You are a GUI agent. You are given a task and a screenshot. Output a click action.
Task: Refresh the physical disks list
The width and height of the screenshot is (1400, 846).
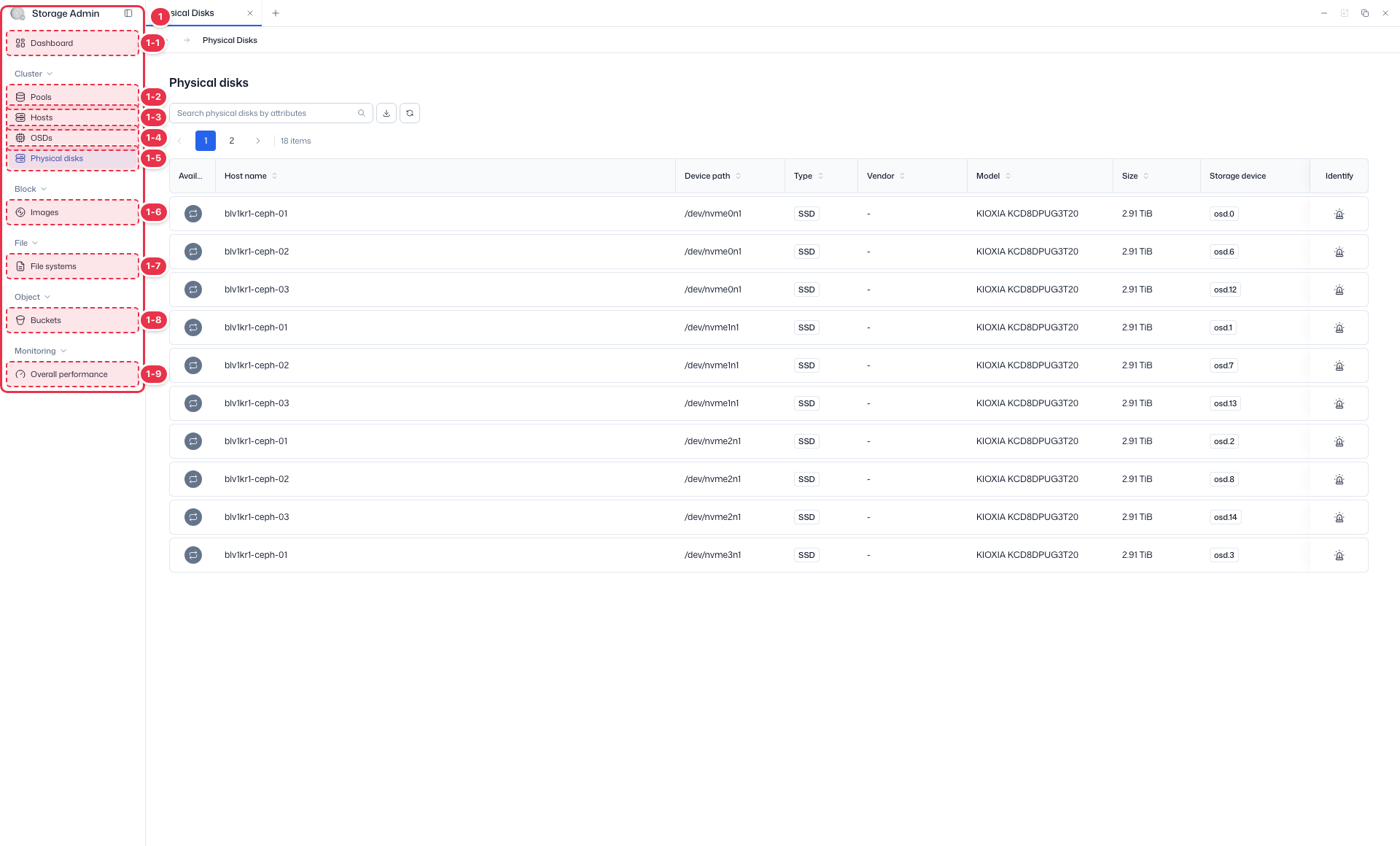410,113
